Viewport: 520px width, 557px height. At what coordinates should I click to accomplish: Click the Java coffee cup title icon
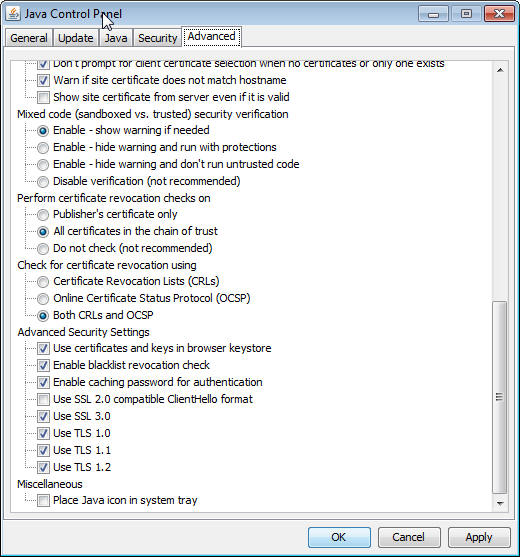13,13
